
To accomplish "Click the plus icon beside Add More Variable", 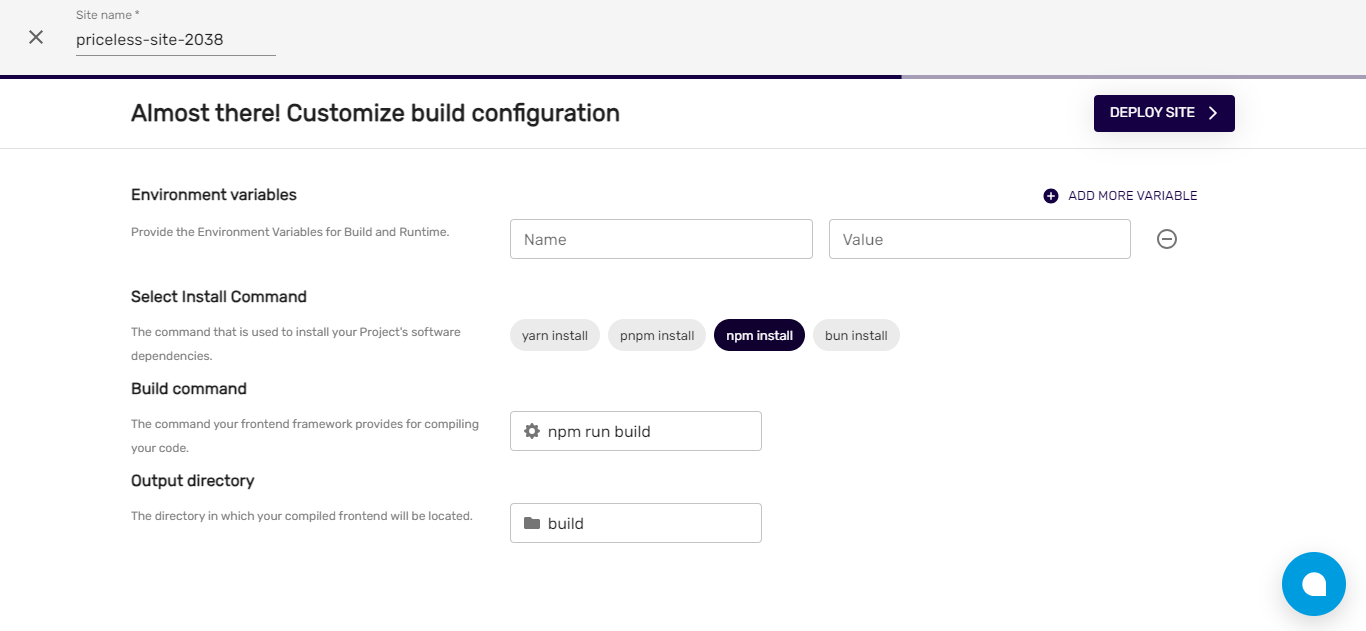I will point(1050,196).
